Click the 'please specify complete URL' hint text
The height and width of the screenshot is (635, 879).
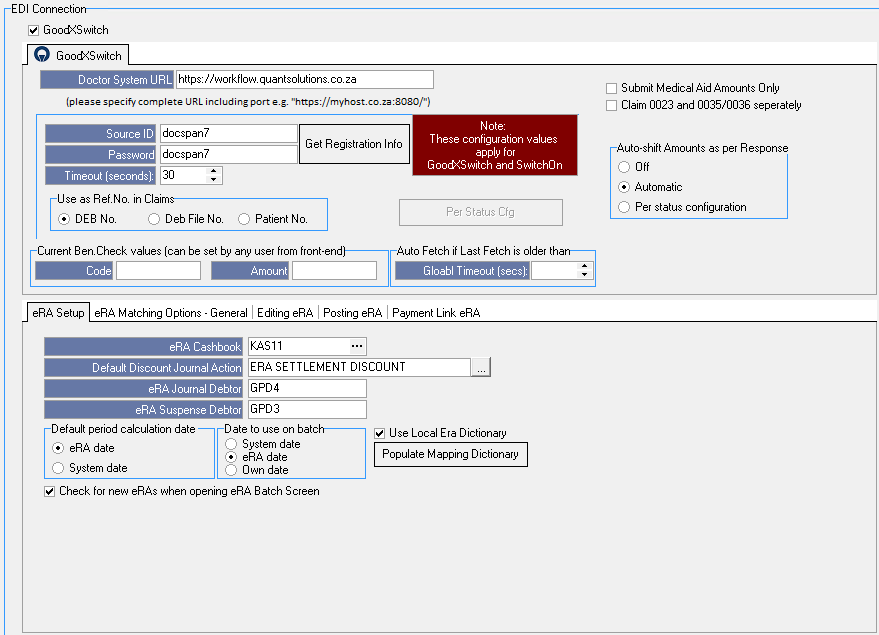point(248,102)
